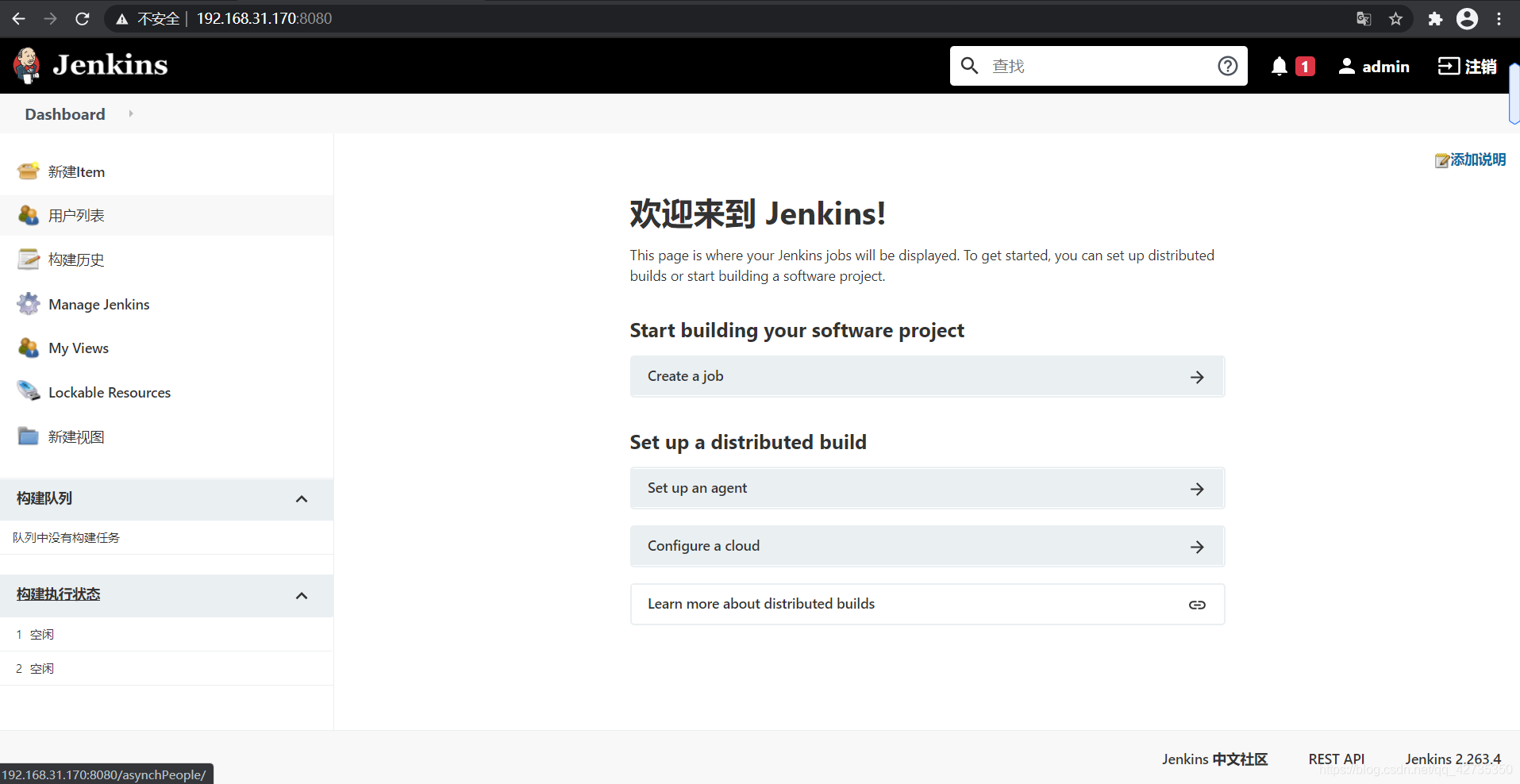Viewport: 1520px width, 784px height.
Task: Click the 构建队列 panel title
Action: pyautogui.click(x=44, y=498)
